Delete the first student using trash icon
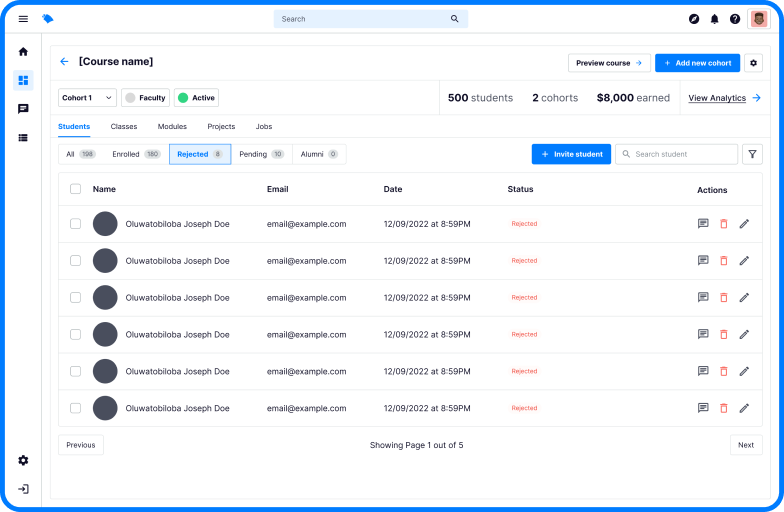The height and width of the screenshot is (512, 784). coord(724,224)
